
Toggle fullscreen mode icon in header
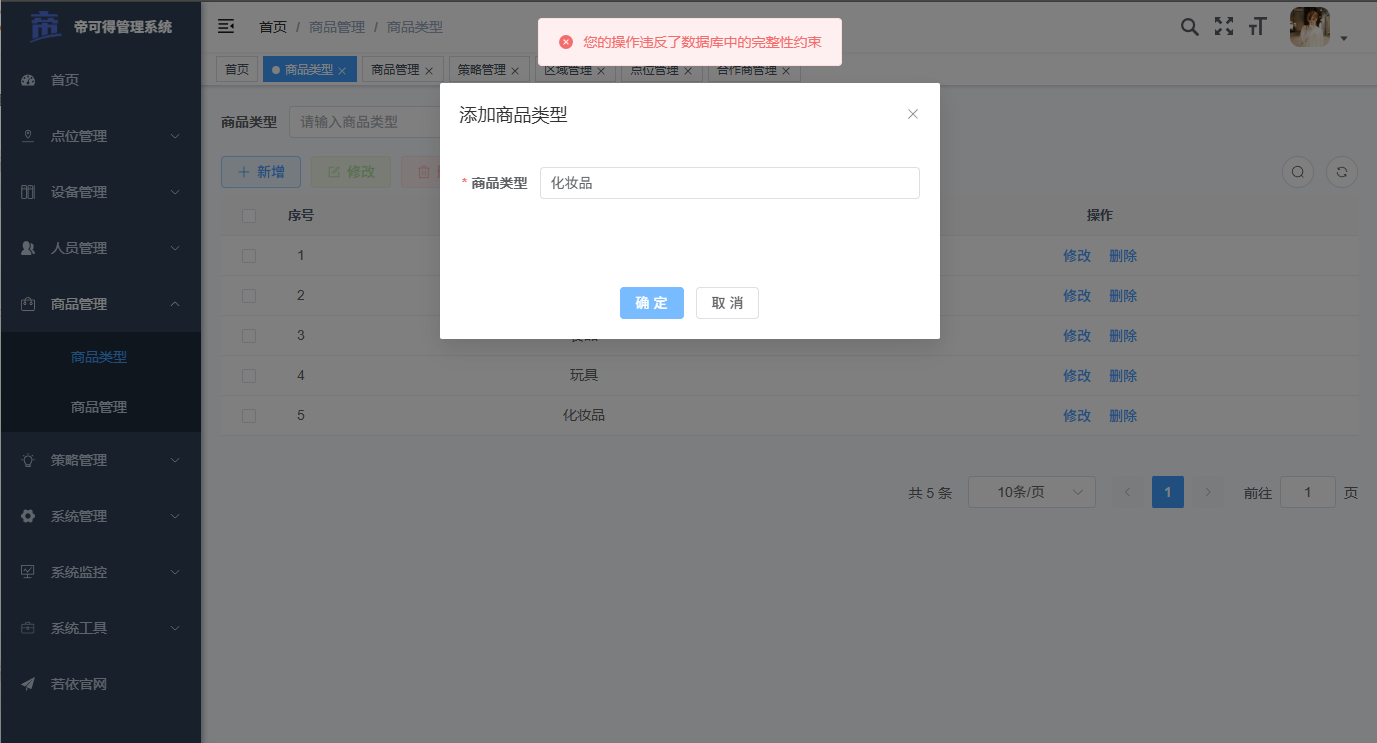pos(1223,27)
